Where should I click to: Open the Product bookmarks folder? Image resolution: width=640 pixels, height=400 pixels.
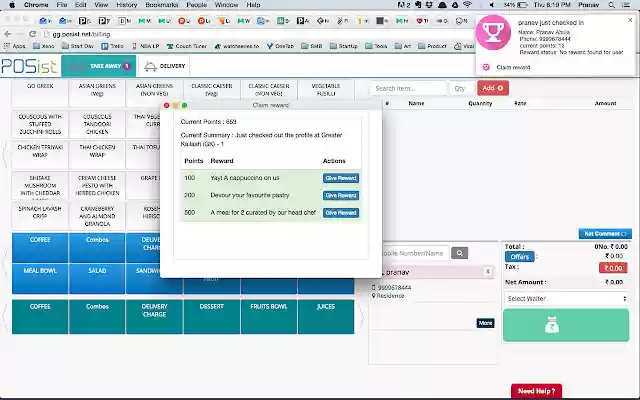click(433, 46)
